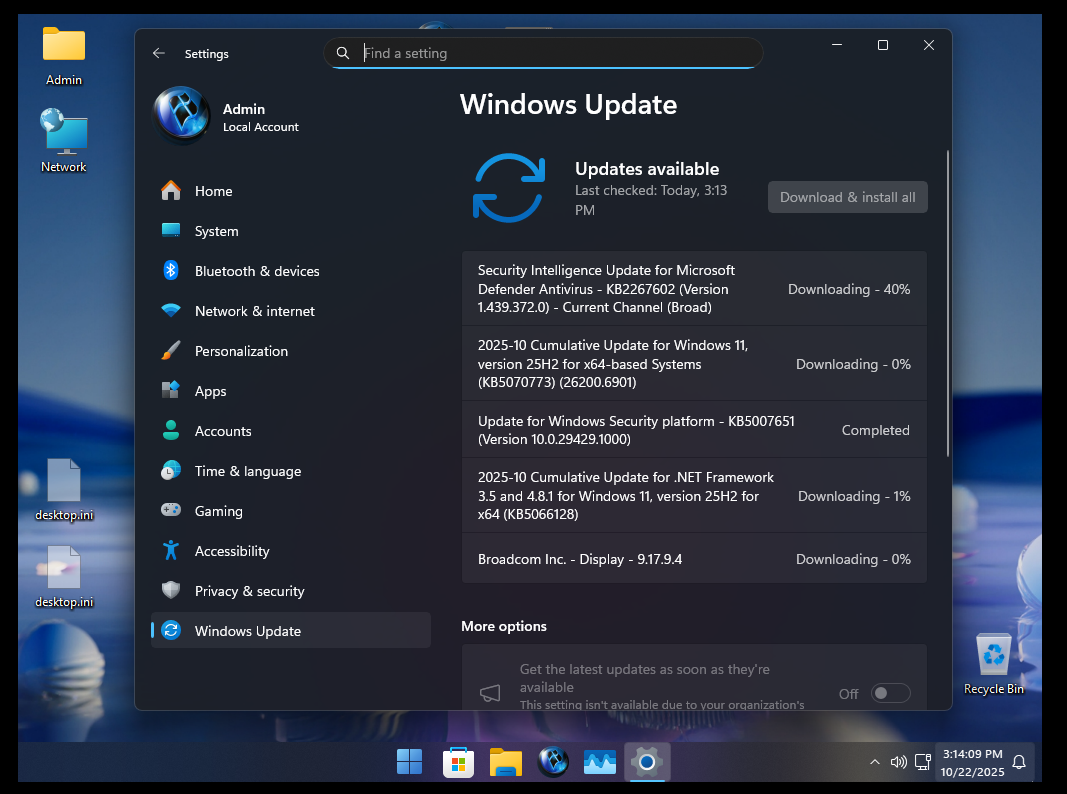Open the notification bell icon
Screen dimensions: 1067x794
point(1019,762)
